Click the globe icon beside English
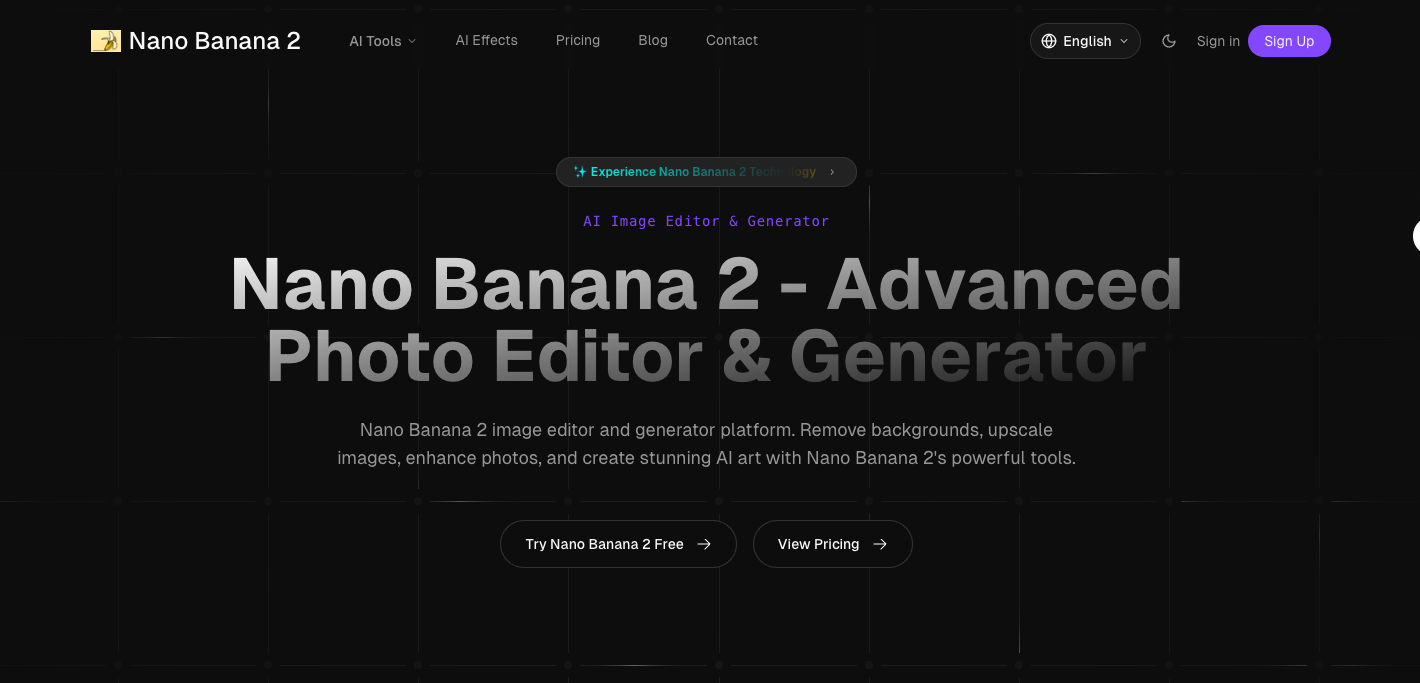 point(1048,41)
